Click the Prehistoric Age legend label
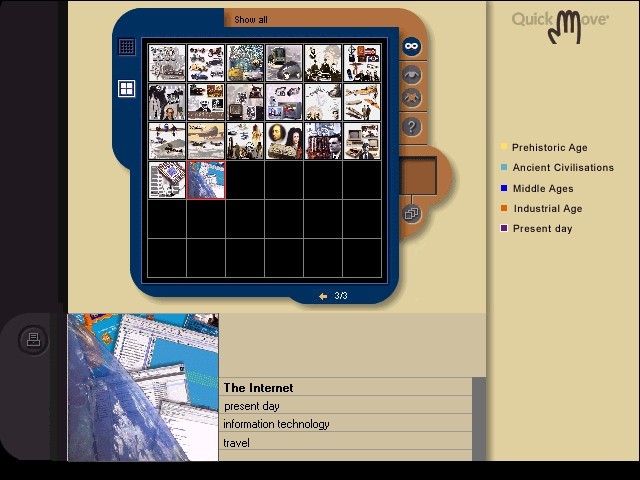The height and width of the screenshot is (480, 640). (549, 147)
